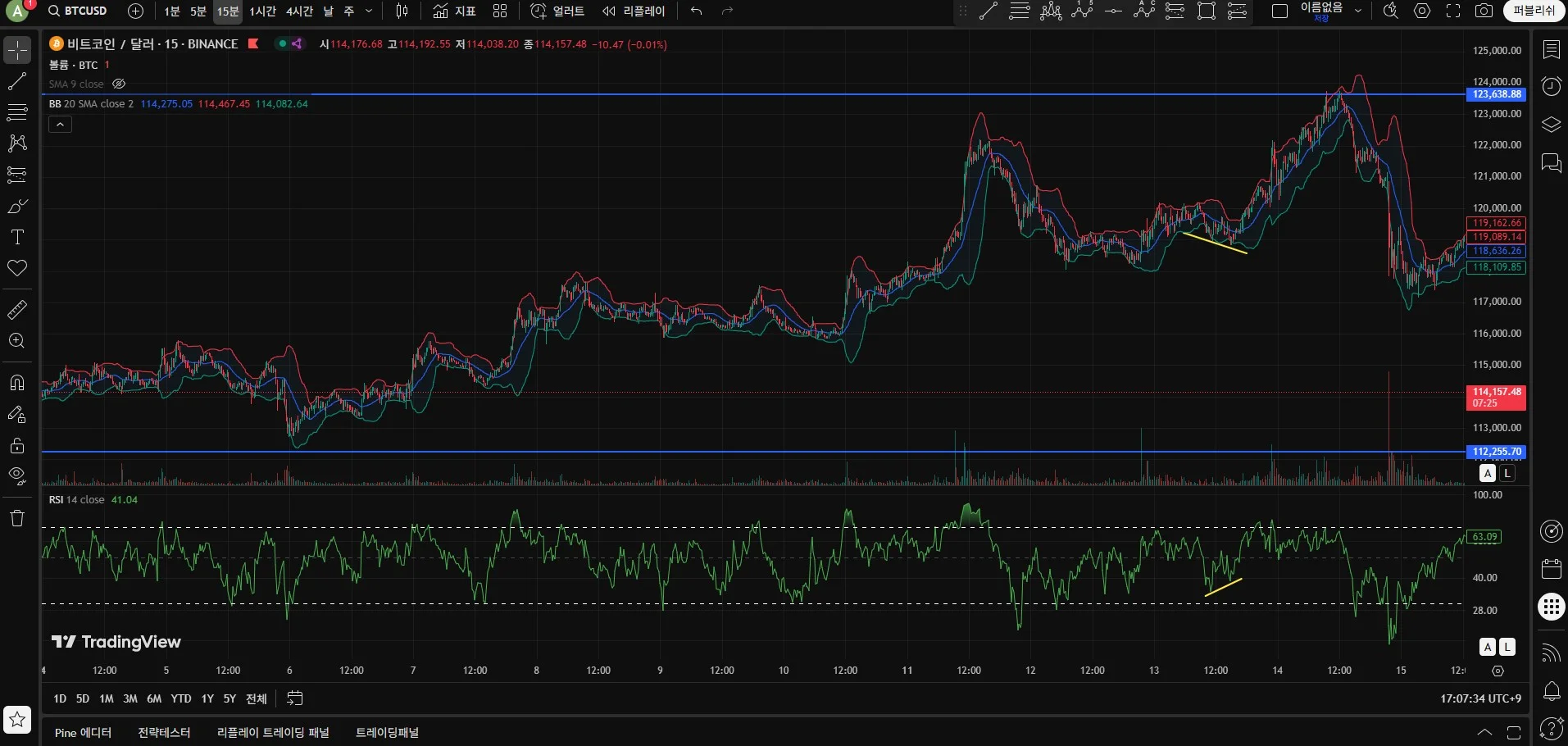Select the text annotation tool
The width and height of the screenshot is (1568, 746).
pos(17,238)
